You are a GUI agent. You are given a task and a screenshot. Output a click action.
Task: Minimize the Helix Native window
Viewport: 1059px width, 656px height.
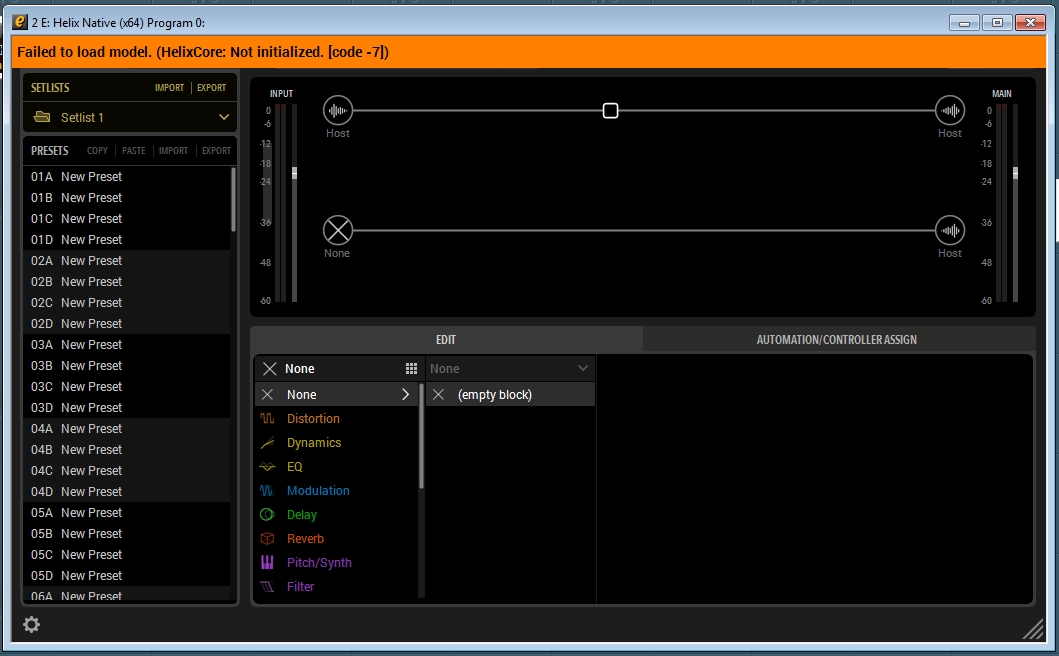point(964,23)
